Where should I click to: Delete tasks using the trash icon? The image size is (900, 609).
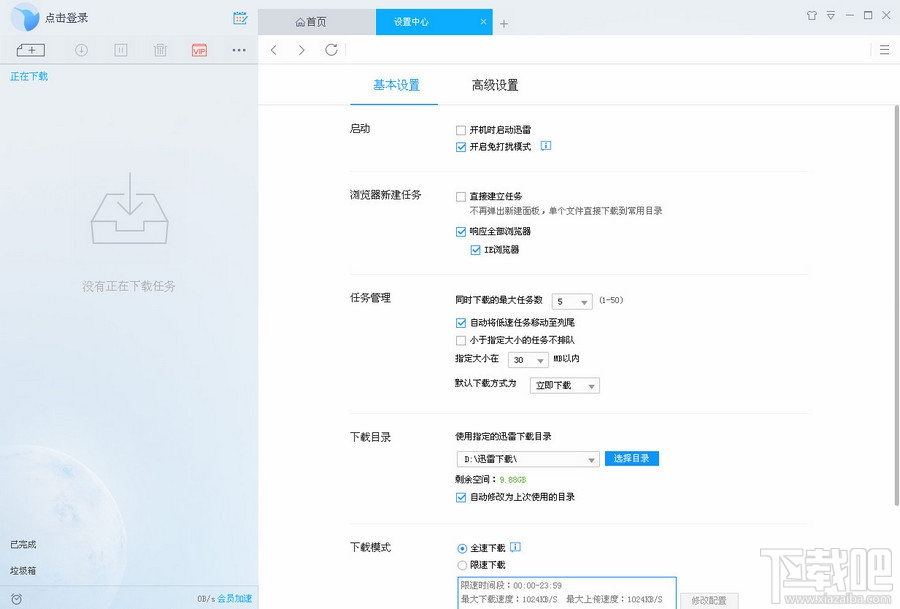click(x=160, y=49)
